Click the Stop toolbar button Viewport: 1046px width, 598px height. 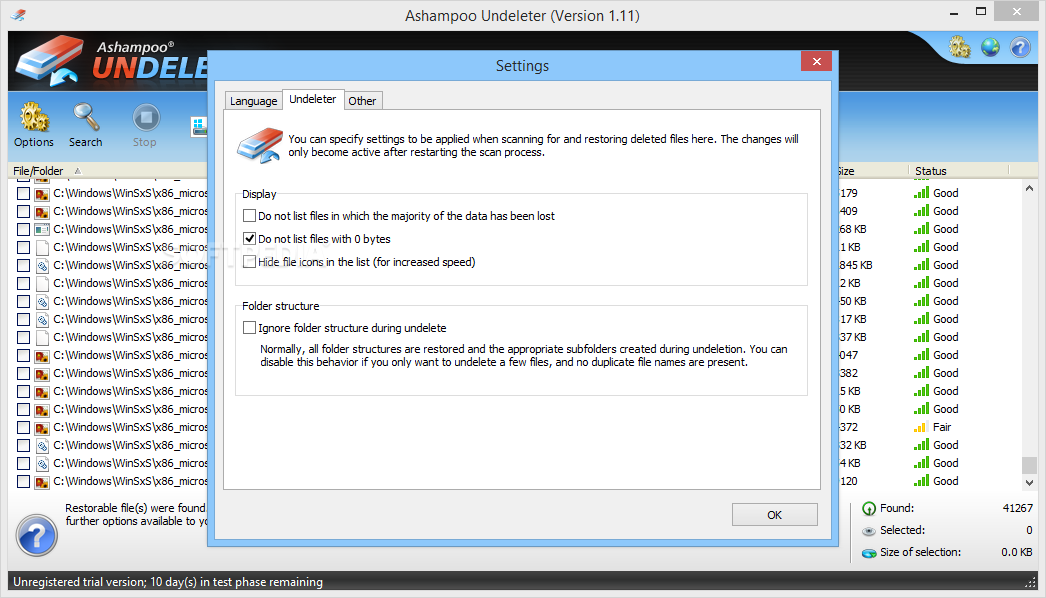click(x=145, y=125)
